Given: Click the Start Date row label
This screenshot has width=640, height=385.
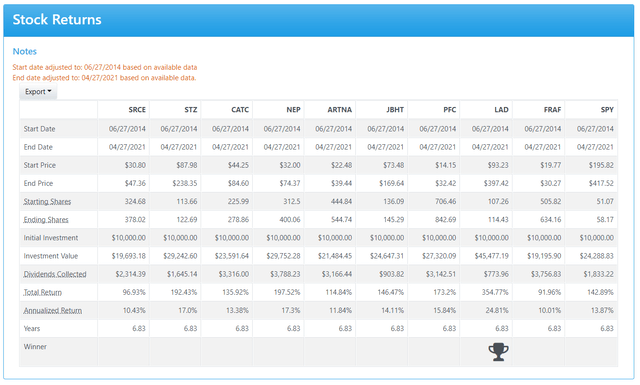Looking at the screenshot, I should (39, 129).
